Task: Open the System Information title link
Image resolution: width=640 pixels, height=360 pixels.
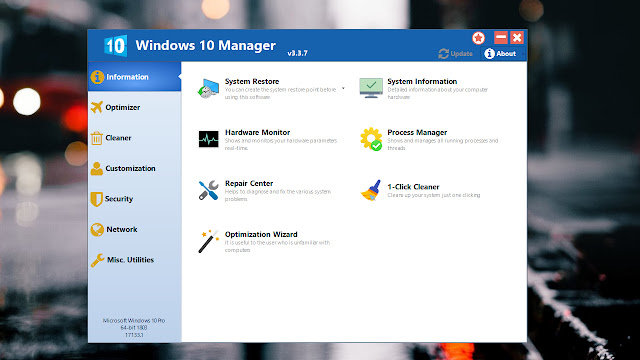Action: pos(422,81)
